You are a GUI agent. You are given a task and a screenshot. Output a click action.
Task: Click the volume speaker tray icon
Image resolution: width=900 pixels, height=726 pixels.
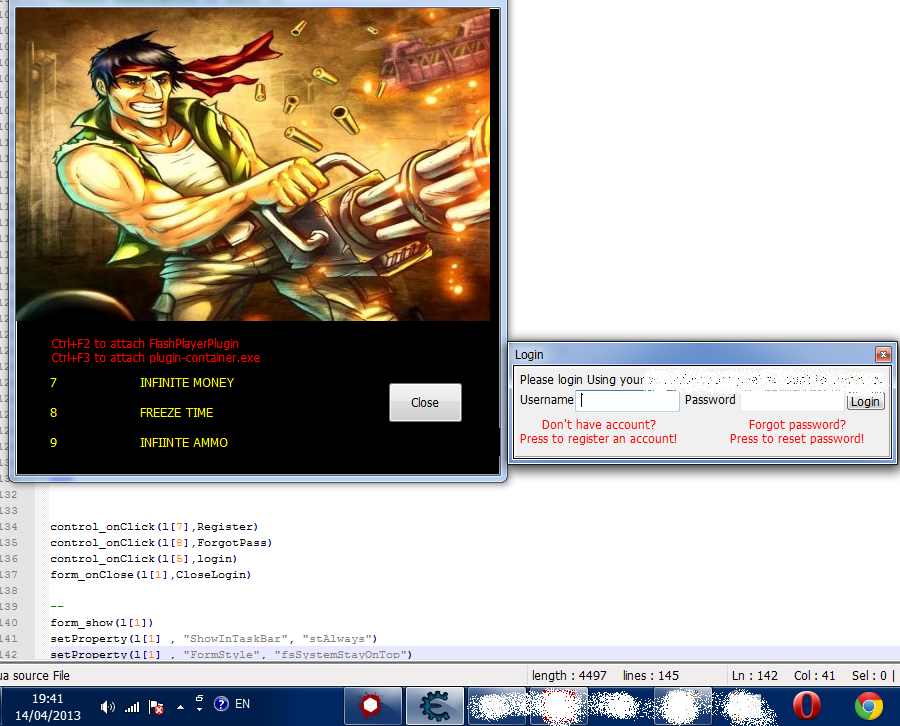click(x=107, y=707)
